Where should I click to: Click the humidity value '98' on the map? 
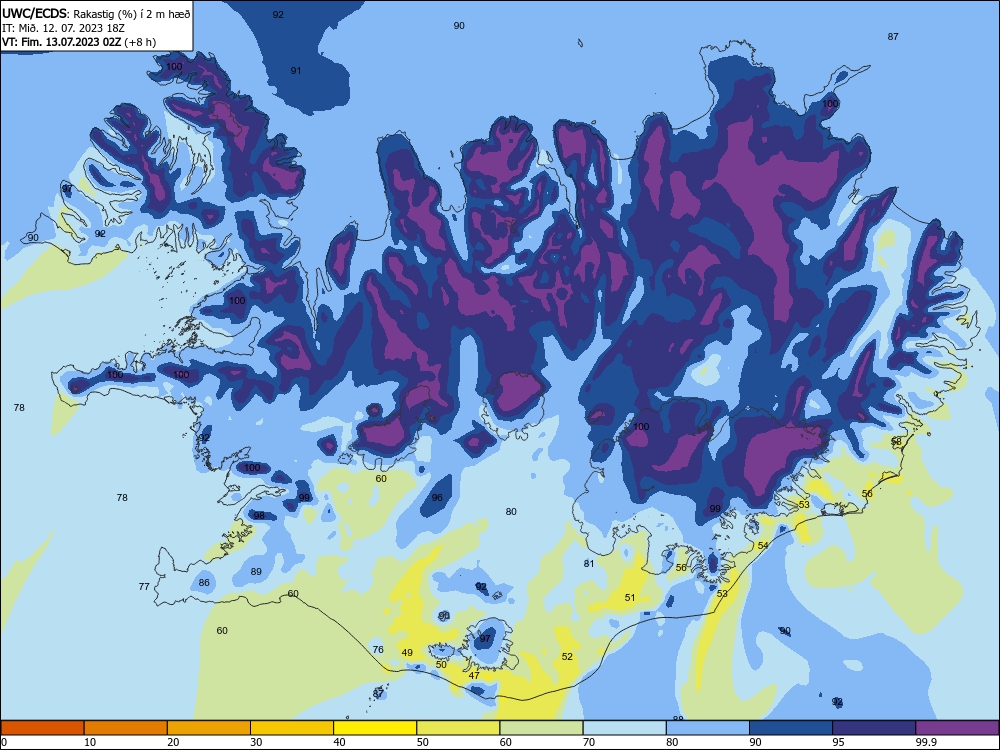pos(259,515)
